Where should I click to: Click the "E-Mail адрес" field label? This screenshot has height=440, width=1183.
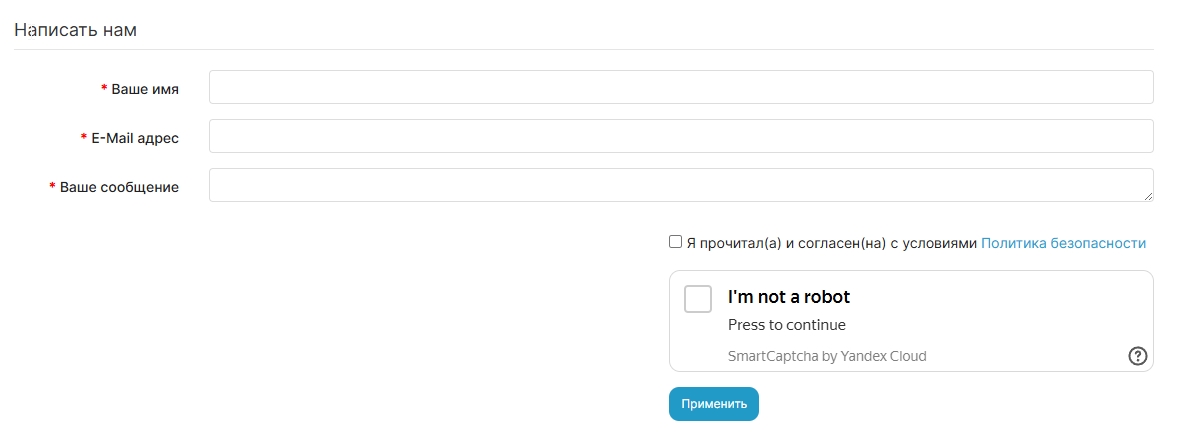135,138
